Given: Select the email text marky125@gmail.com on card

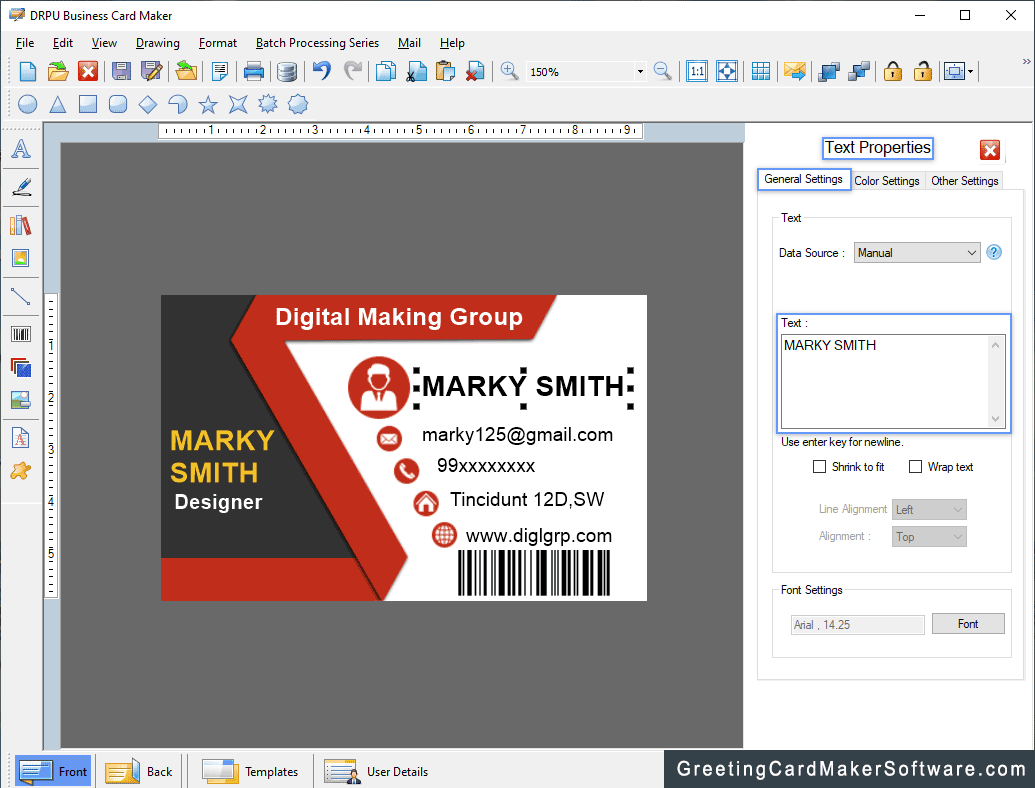Looking at the screenshot, I should [x=518, y=435].
